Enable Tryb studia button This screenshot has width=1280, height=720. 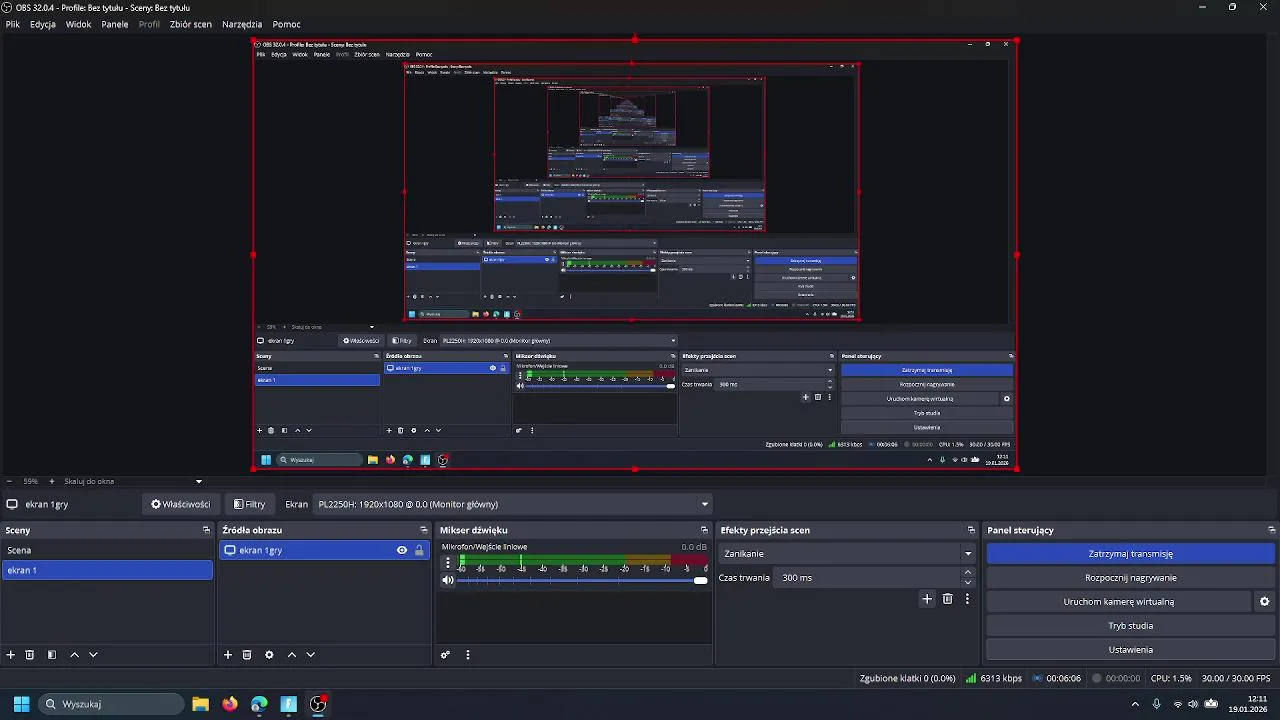[1131, 626]
